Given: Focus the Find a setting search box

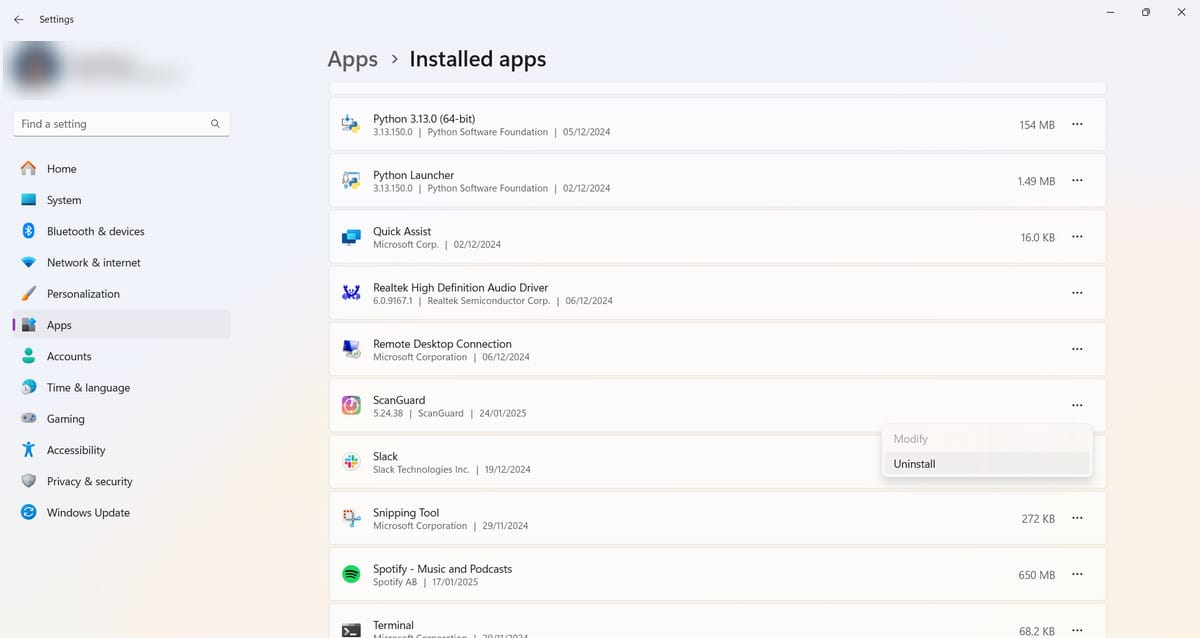Looking at the screenshot, I should pos(121,124).
